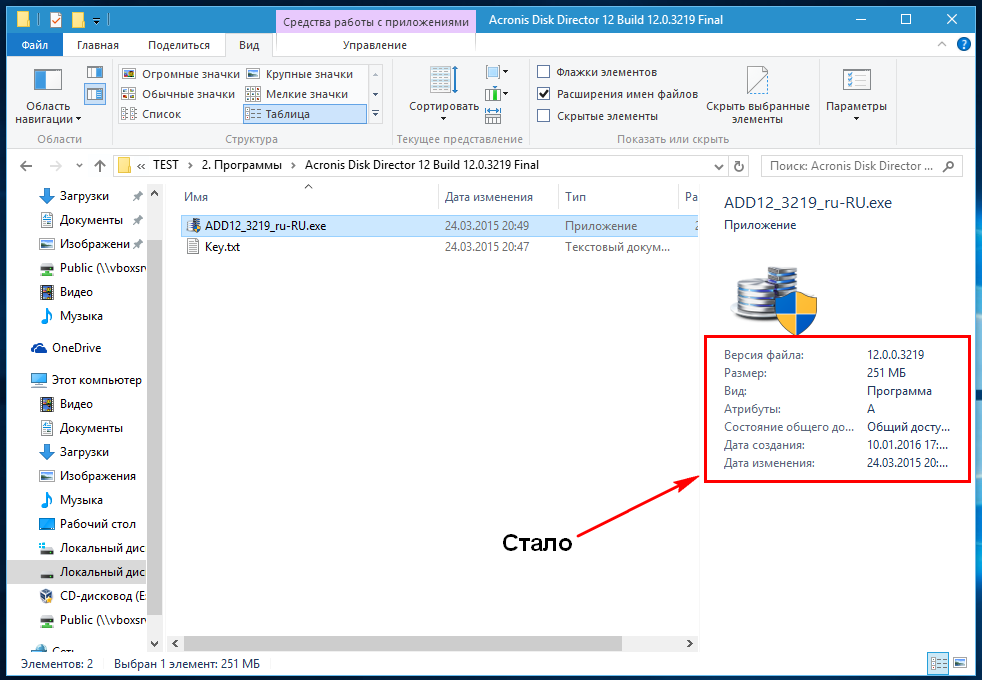Click horizontal scrollbar right arrow

pyautogui.click(x=690, y=644)
